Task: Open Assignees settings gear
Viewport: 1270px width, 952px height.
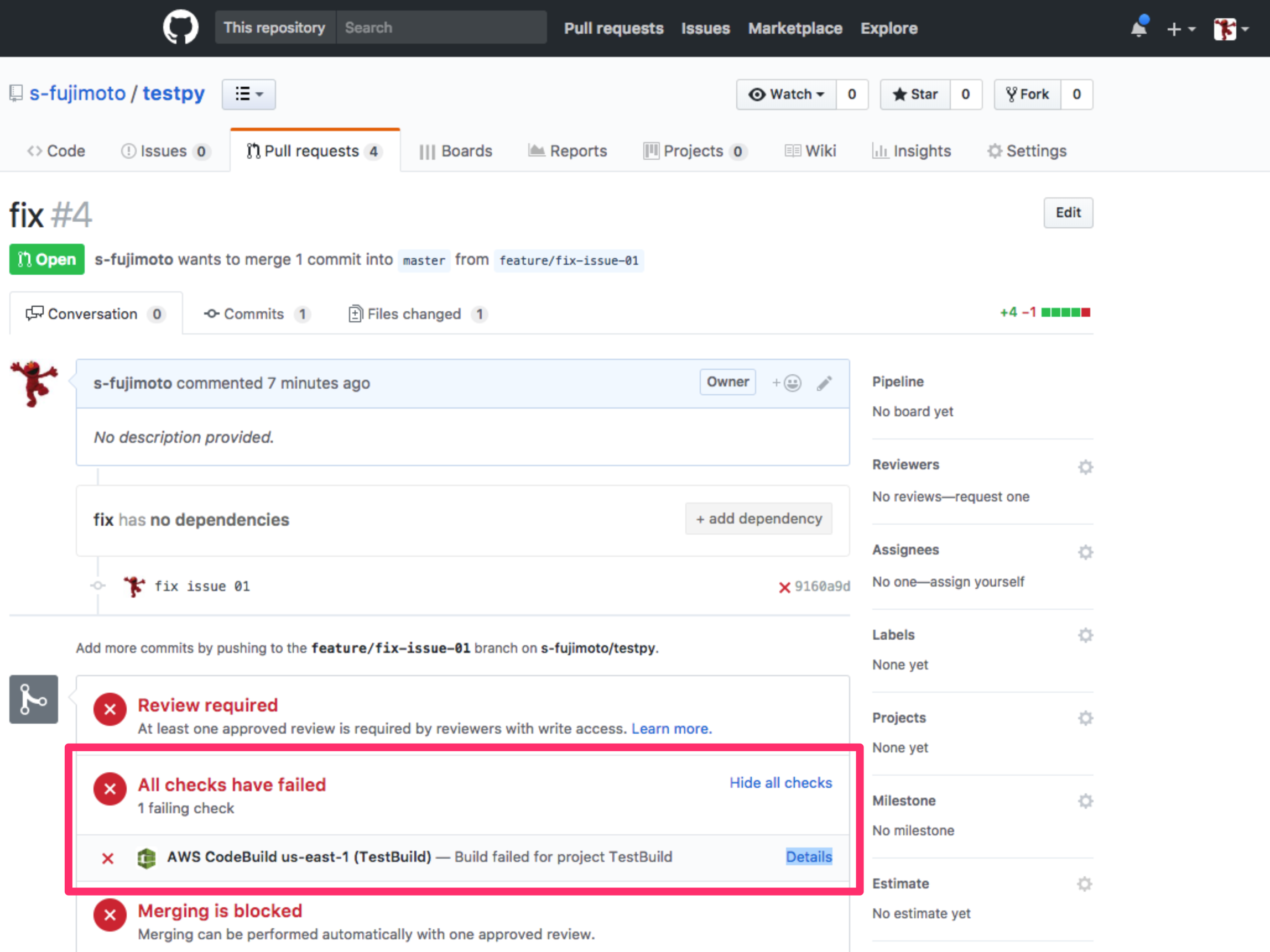Action: (x=1086, y=551)
